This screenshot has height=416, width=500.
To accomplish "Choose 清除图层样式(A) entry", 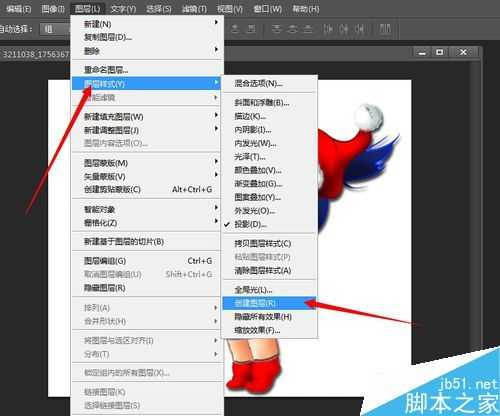I will coord(269,271).
